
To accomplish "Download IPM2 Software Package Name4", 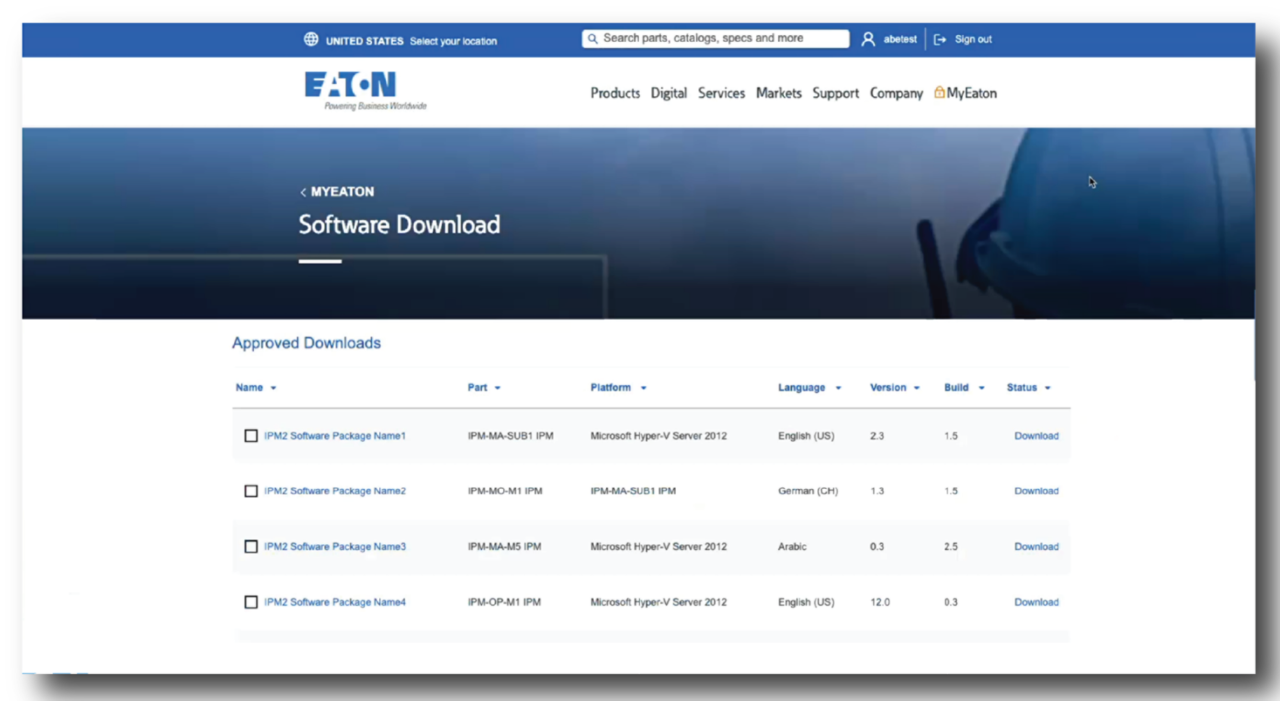I will [1036, 602].
